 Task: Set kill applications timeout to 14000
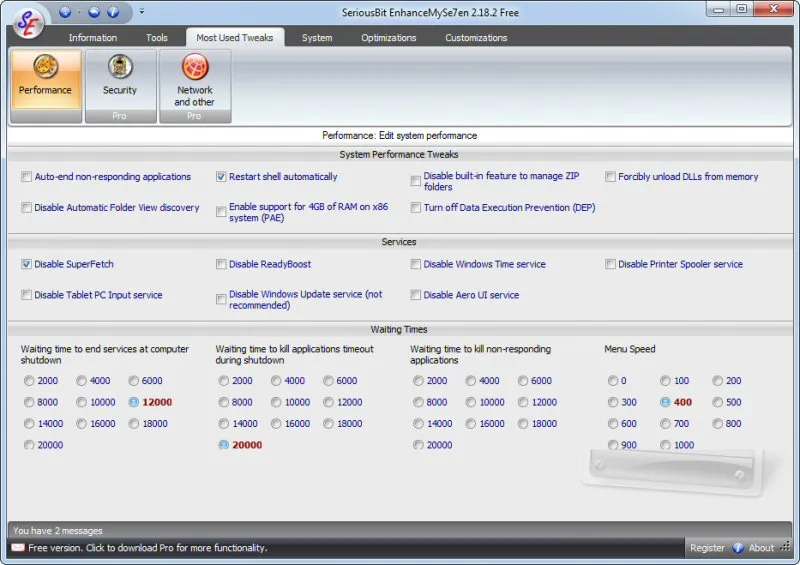click(x=223, y=424)
